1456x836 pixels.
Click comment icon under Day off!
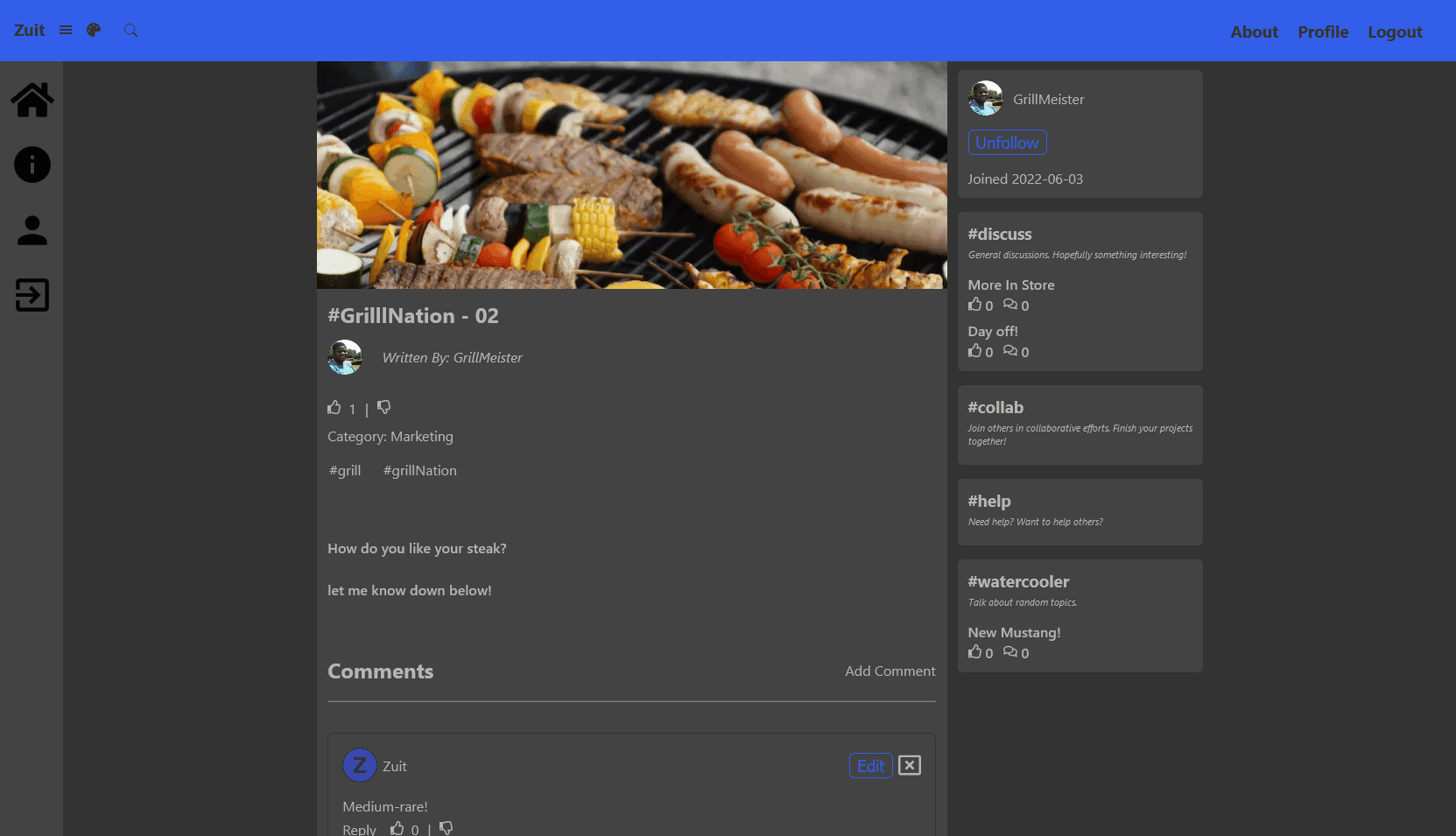pyautogui.click(x=1010, y=350)
